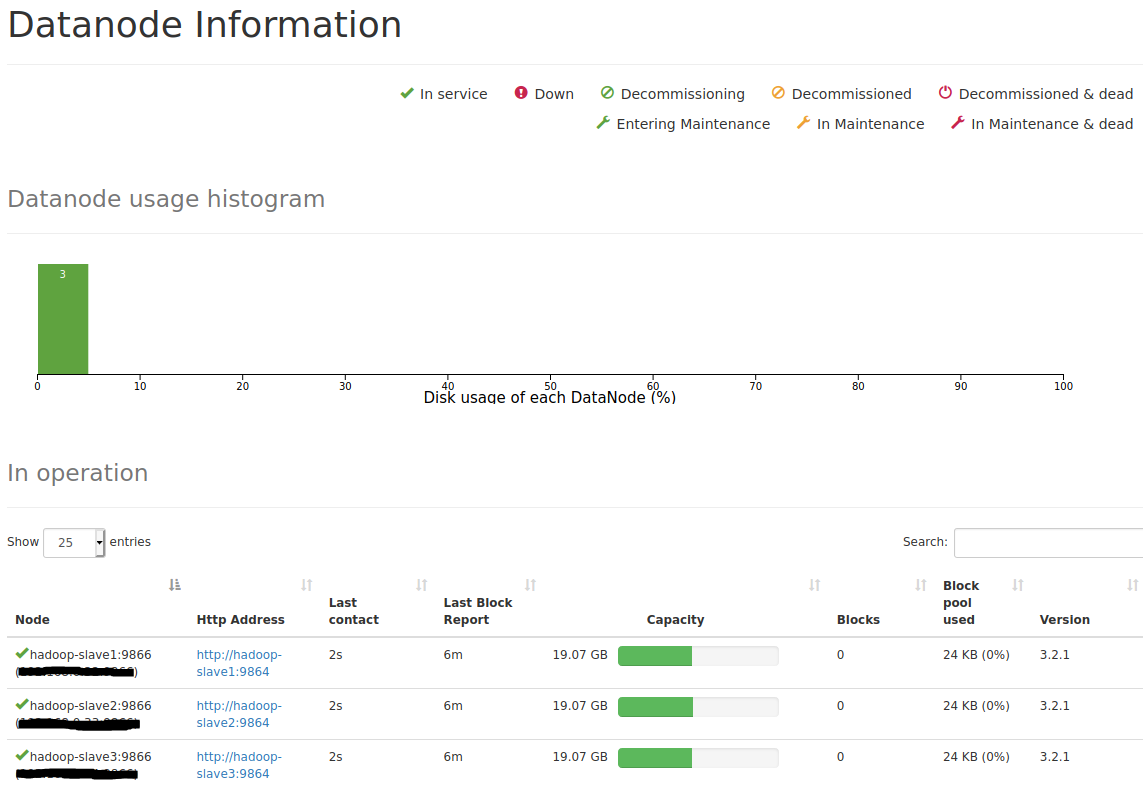Click the Decommissioning legend icon
Screen dimensions: 1143x792
607,93
